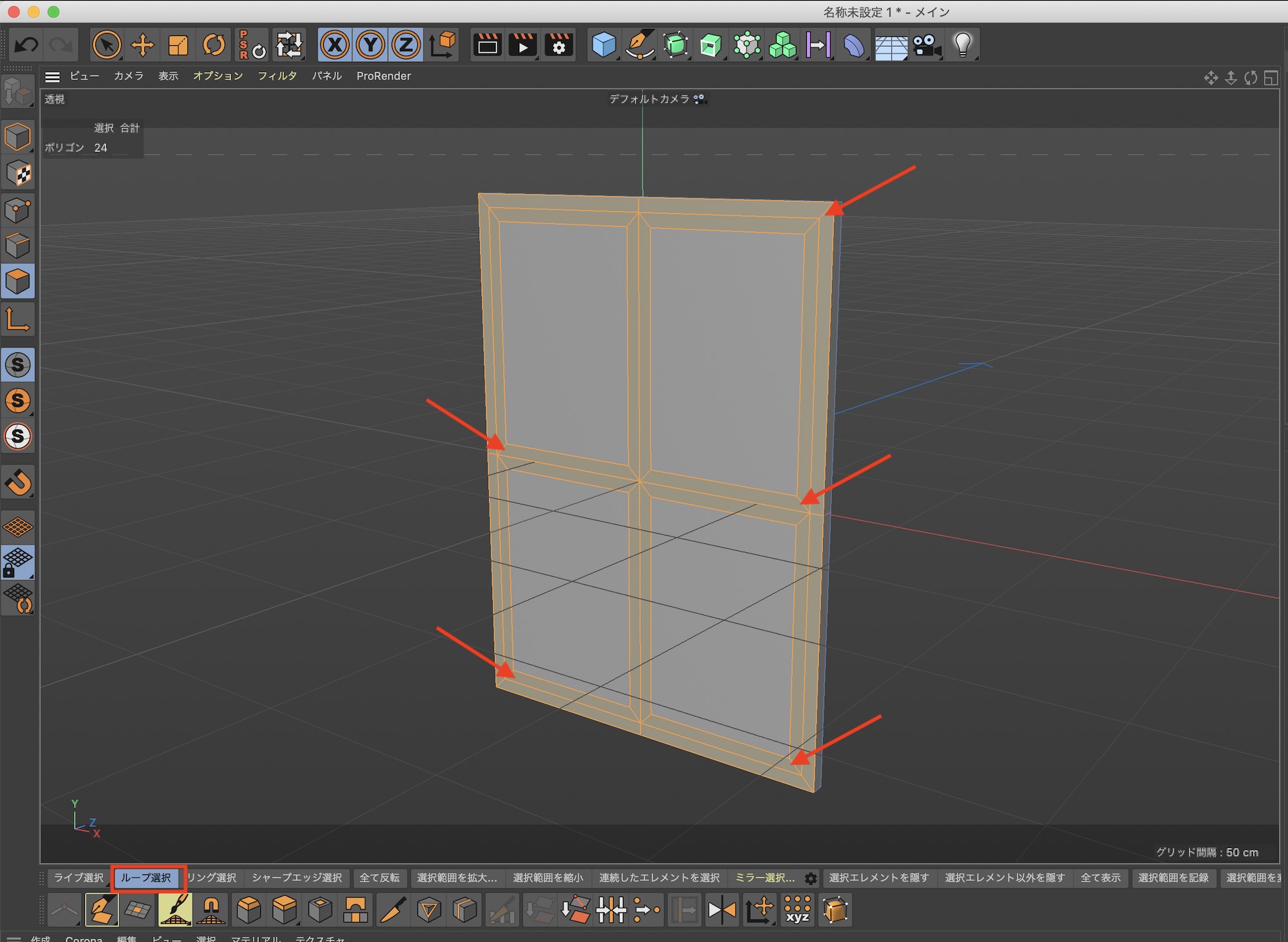Open the フィルタ viewport menu

277,76
